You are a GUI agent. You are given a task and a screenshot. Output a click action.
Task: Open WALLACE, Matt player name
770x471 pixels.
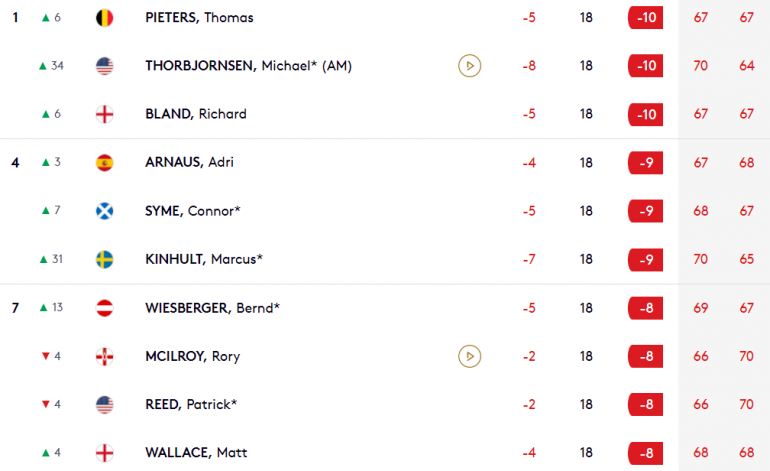click(196, 452)
